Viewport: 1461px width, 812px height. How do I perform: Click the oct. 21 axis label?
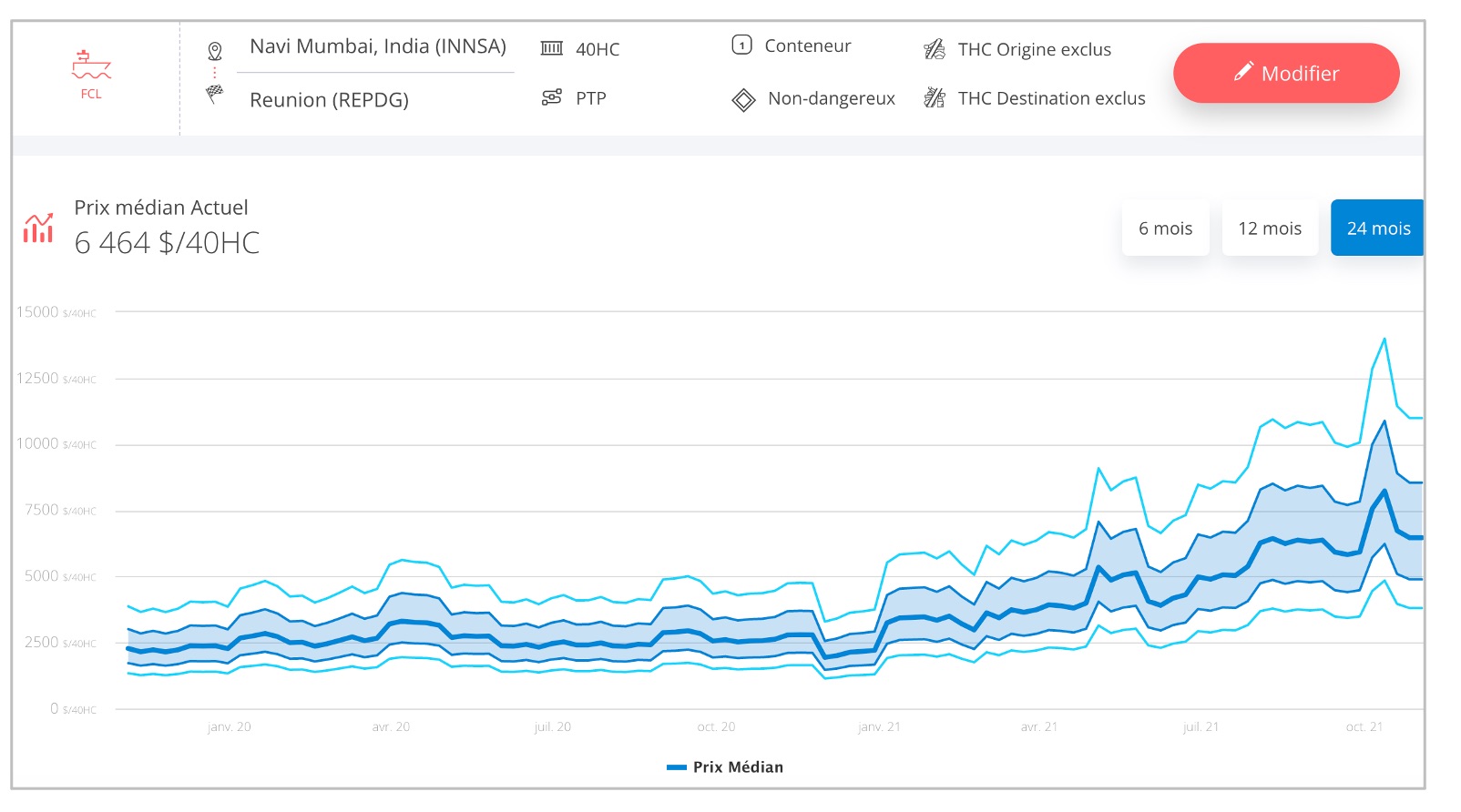[1364, 727]
